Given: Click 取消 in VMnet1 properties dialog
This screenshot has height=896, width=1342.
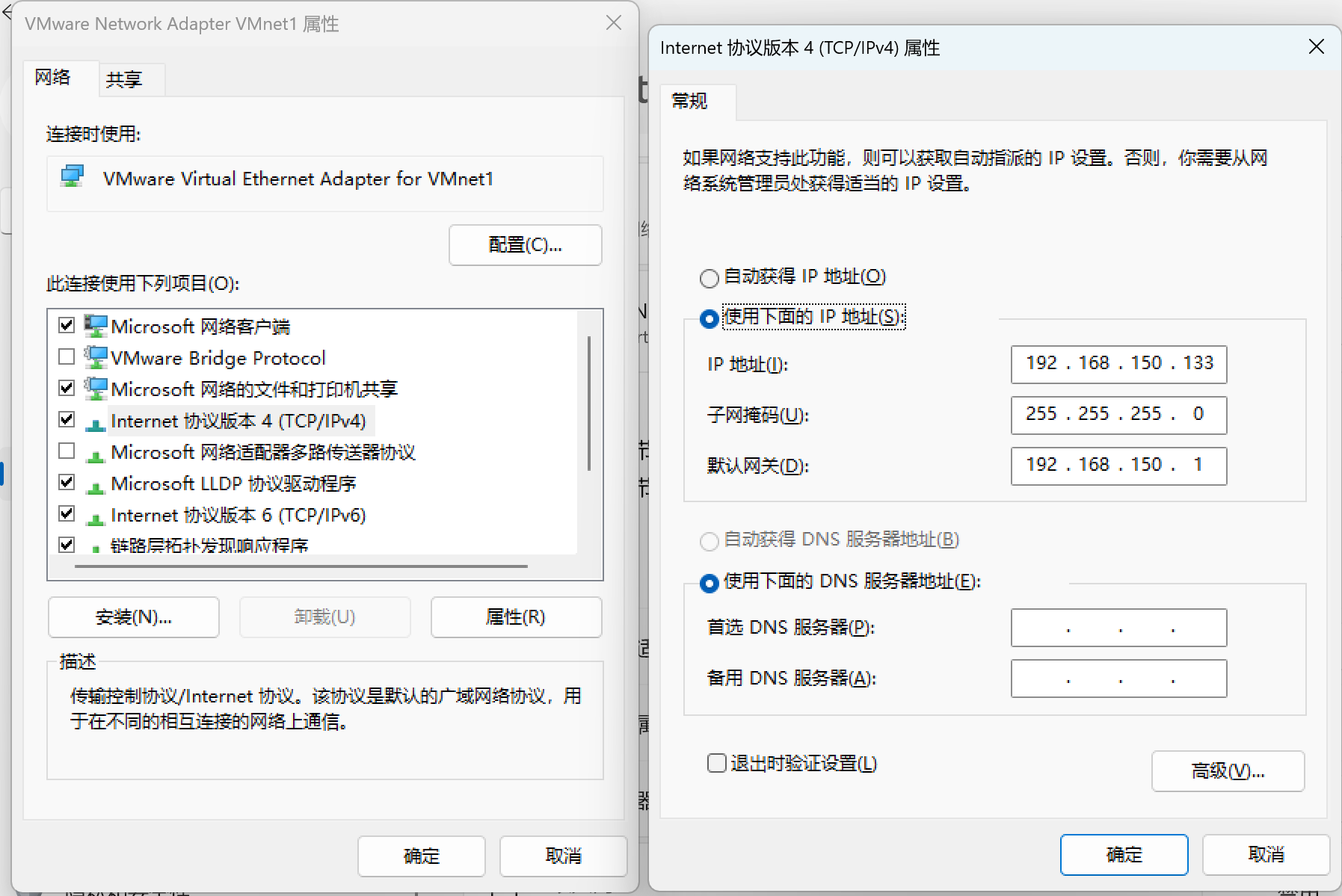Looking at the screenshot, I should coord(563,856).
